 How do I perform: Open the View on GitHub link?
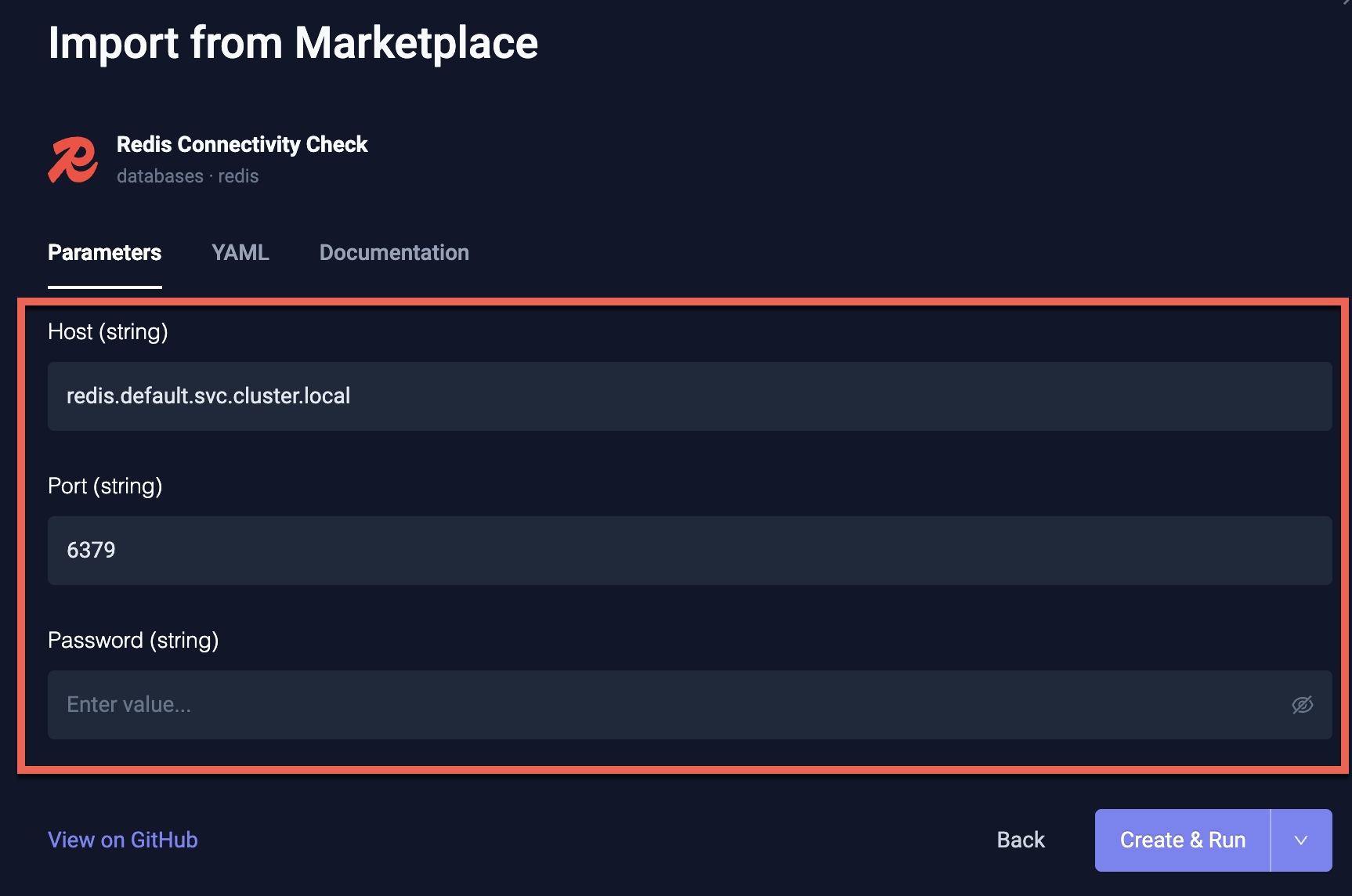[122, 840]
